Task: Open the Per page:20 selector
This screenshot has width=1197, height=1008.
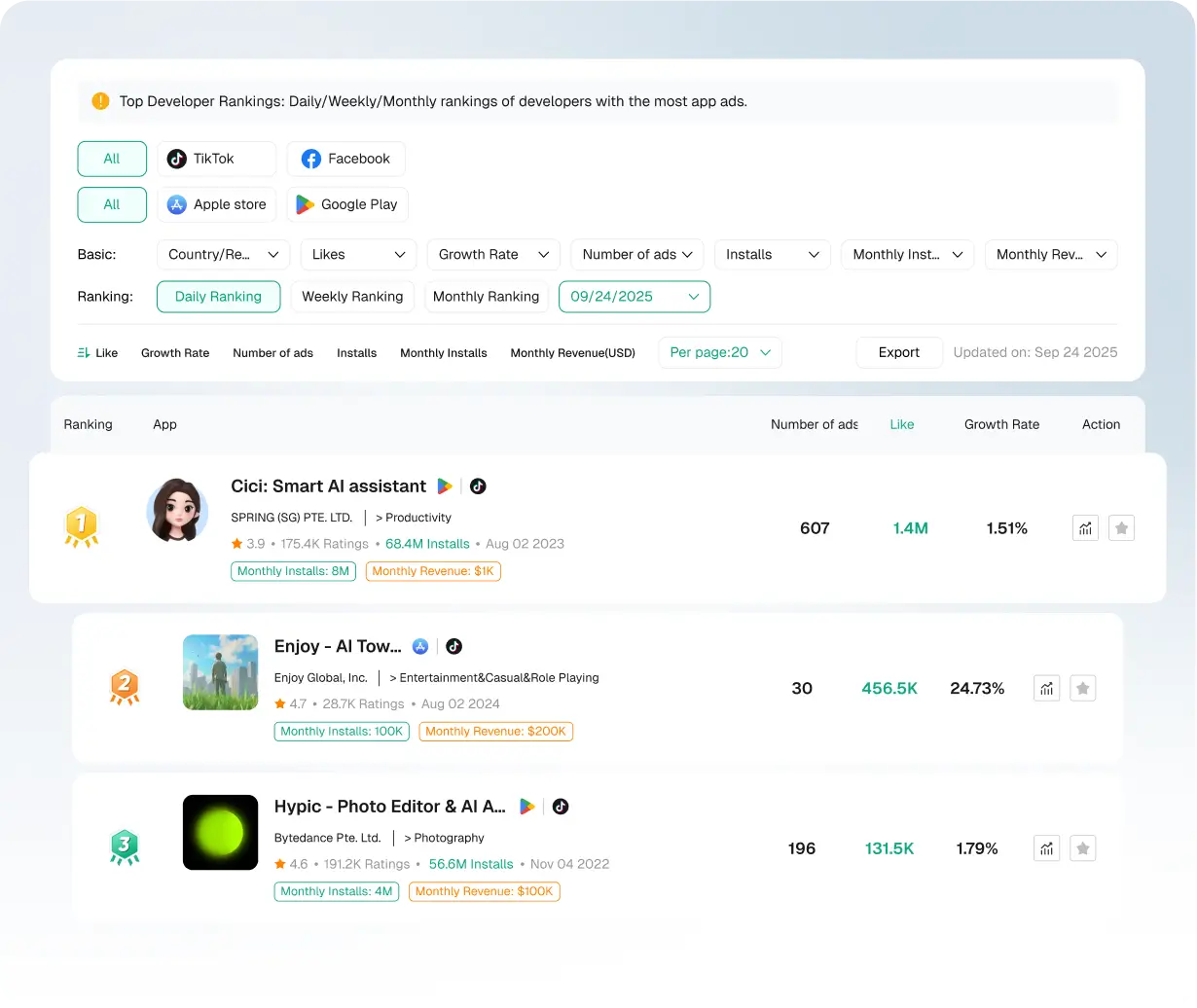Action: 720,352
